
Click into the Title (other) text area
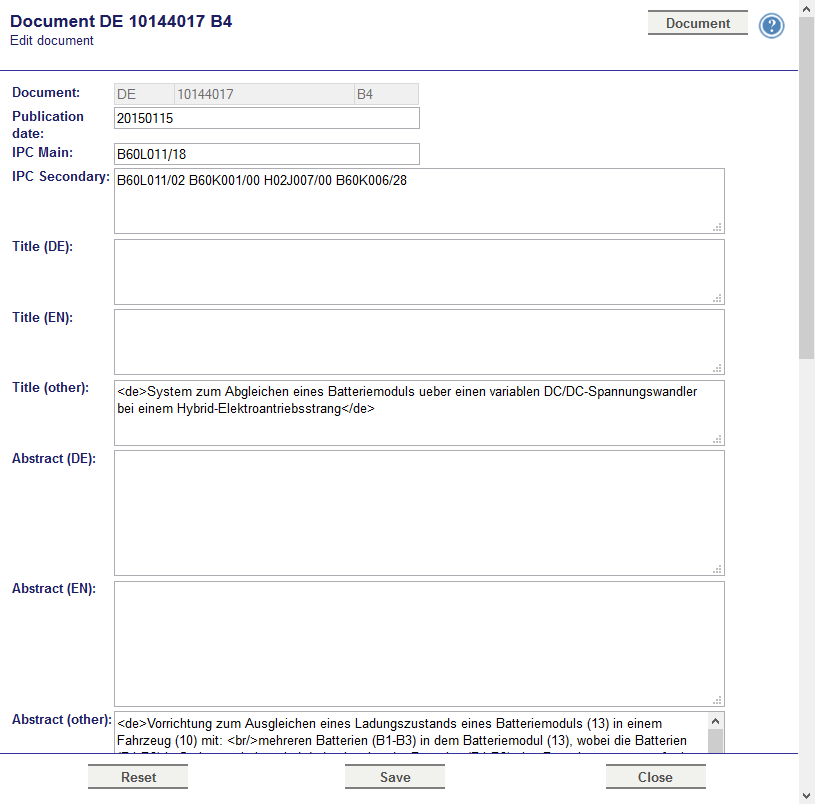pos(419,413)
